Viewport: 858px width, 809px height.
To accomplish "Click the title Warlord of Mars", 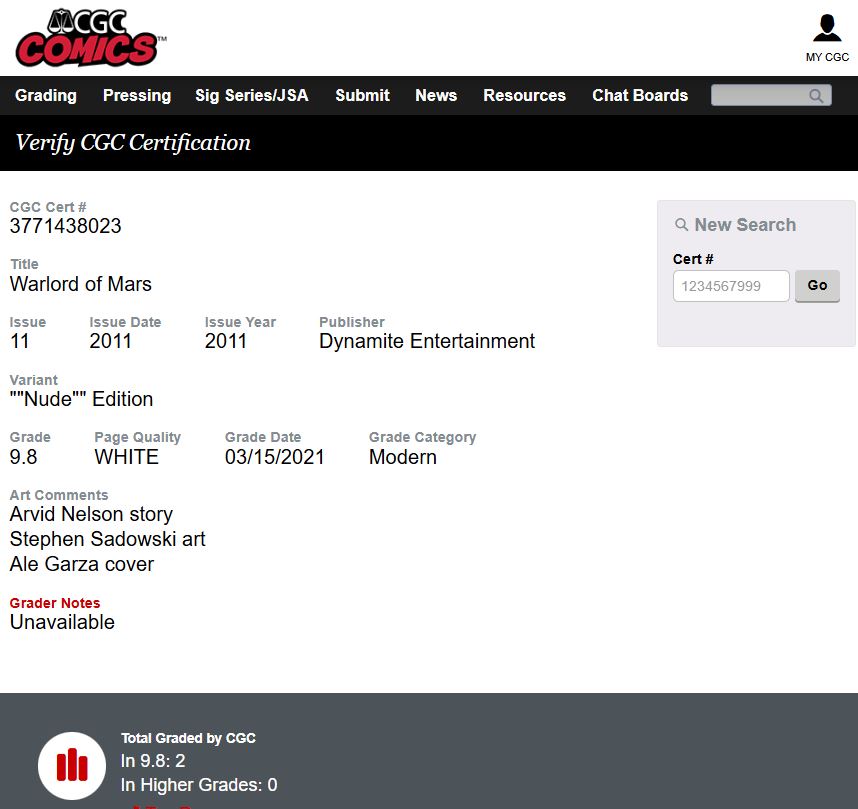I will coord(80,284).
